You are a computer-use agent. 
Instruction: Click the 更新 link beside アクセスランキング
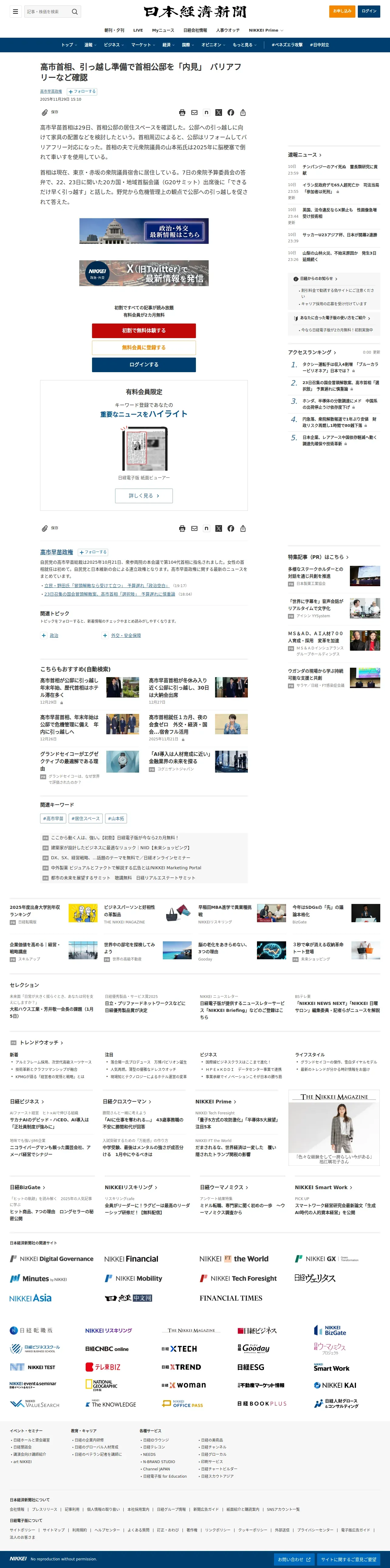(376, 352)
